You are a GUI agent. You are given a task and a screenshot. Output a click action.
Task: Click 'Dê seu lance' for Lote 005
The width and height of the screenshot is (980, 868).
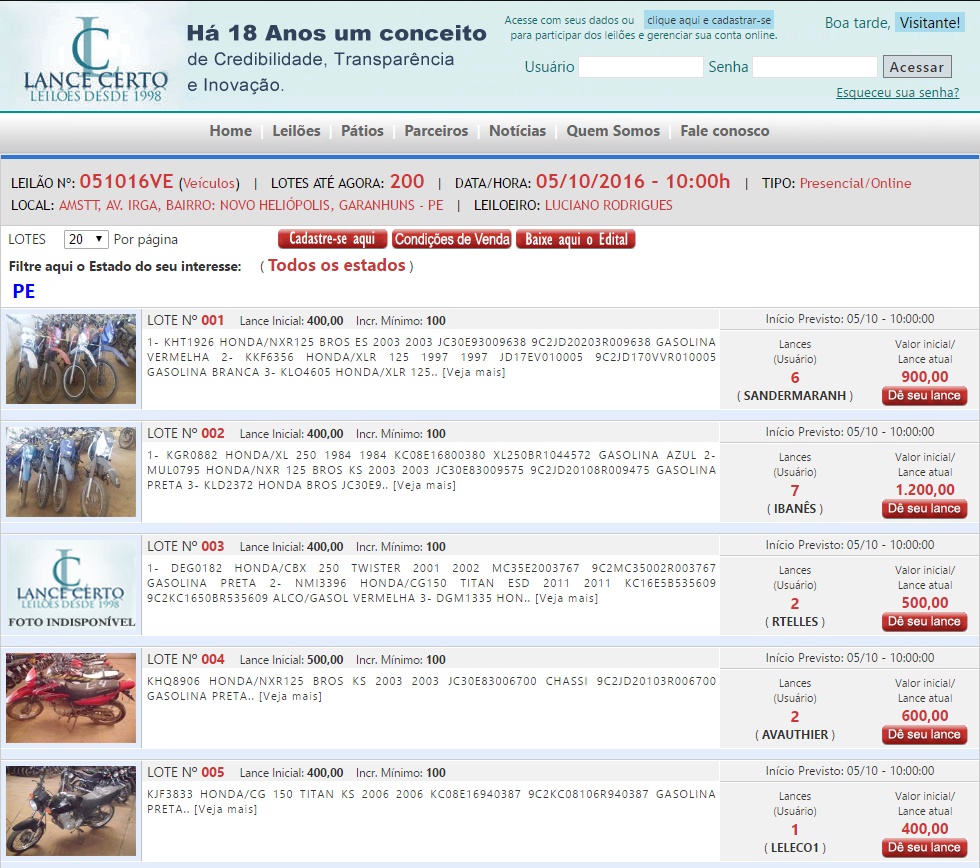tap(924, 849)
